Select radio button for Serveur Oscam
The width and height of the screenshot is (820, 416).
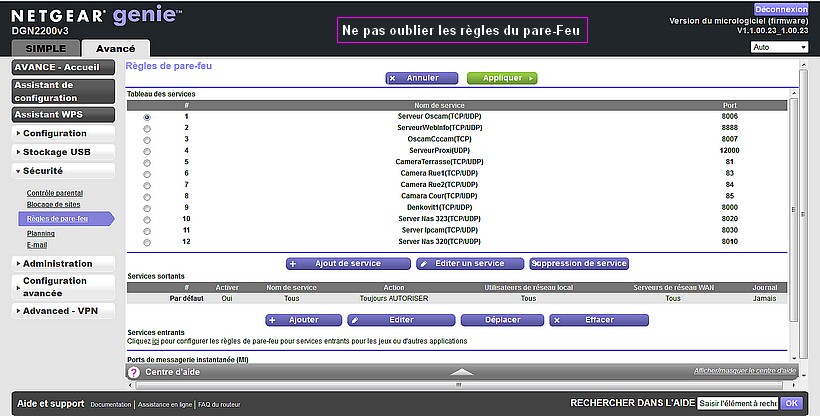click(147, 117)
